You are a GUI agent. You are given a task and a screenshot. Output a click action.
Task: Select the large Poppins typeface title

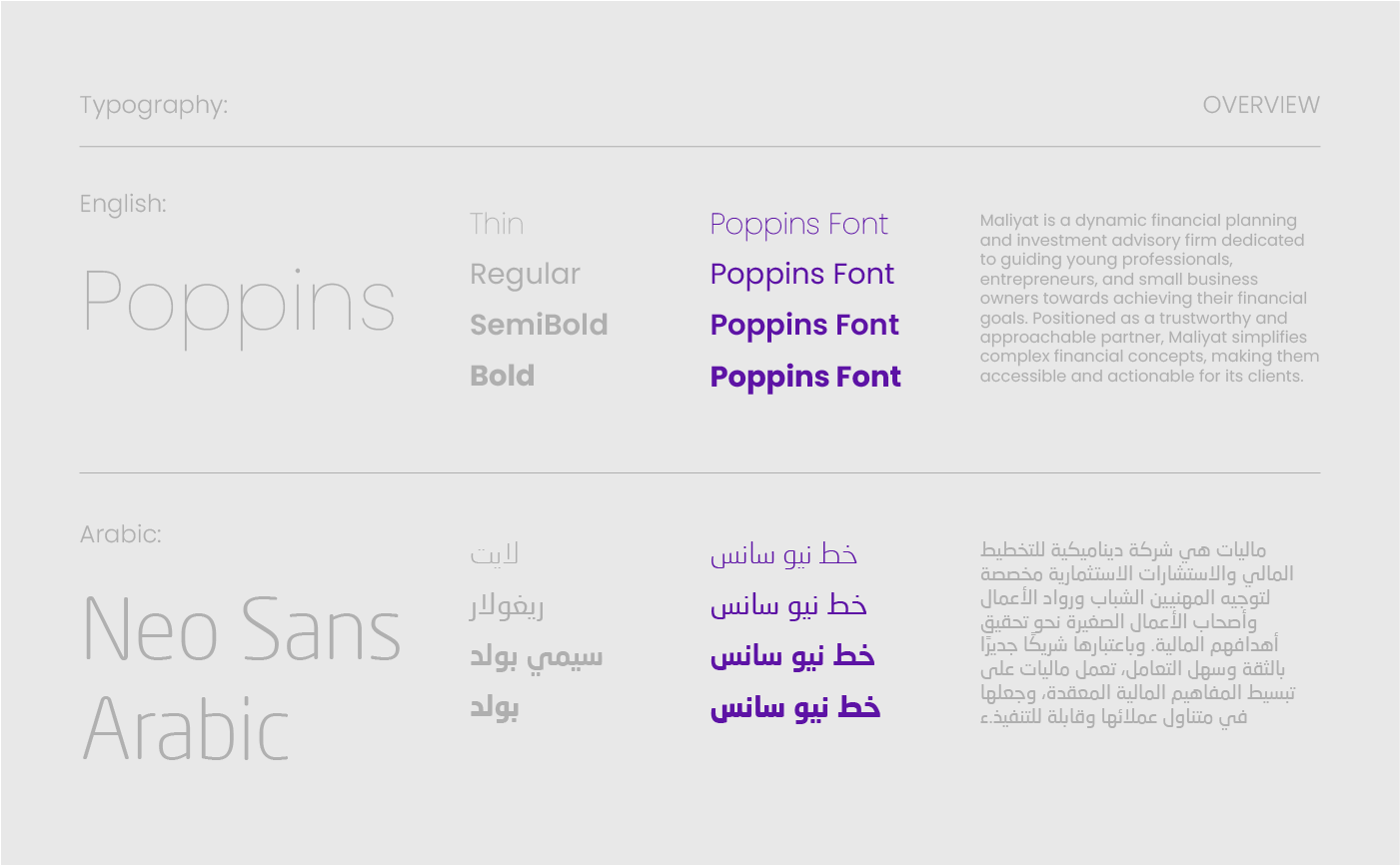point(239,304)
